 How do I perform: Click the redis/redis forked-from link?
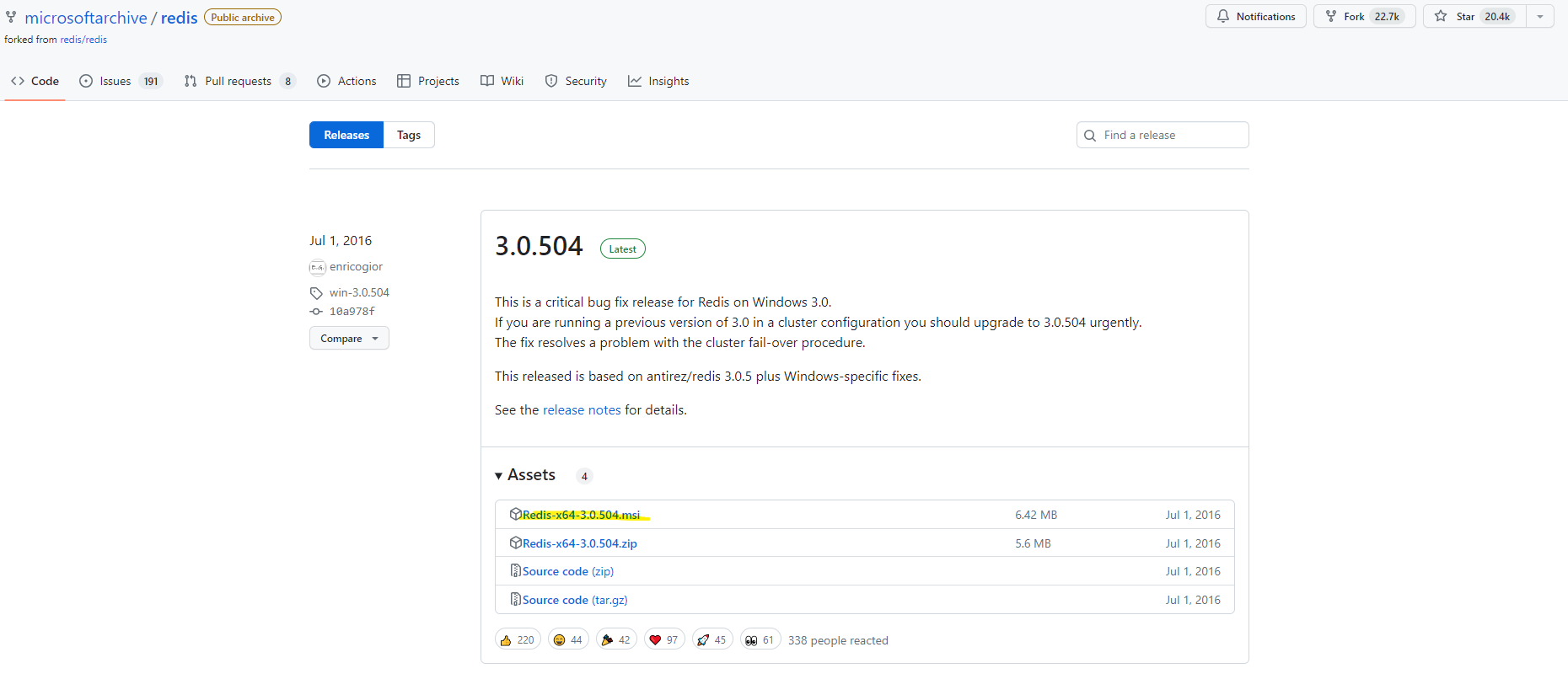pyautogui.click(x=83, y=40)
